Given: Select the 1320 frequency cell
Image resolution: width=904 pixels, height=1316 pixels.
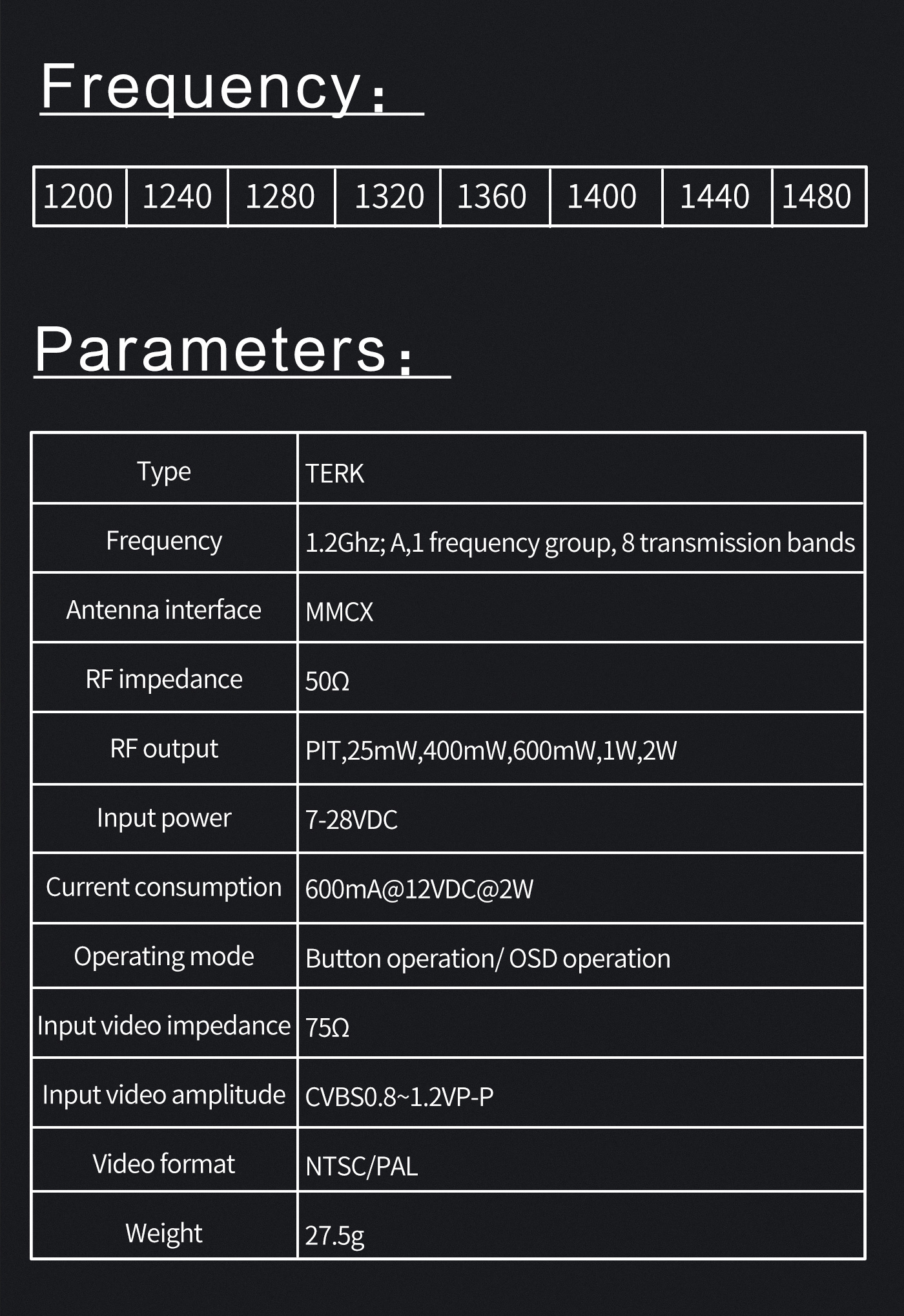Looking at the screenshot, I should (388, 196).
